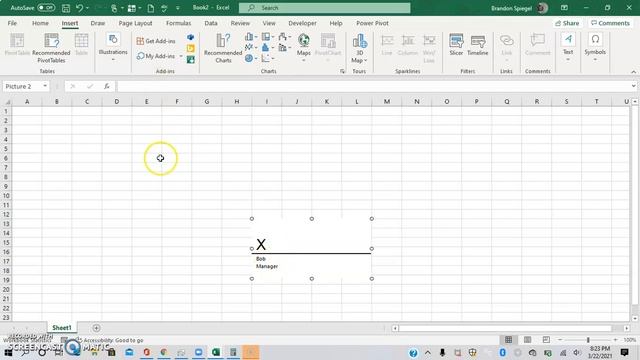Open the Charts group dialog launcher

point(342,71)
